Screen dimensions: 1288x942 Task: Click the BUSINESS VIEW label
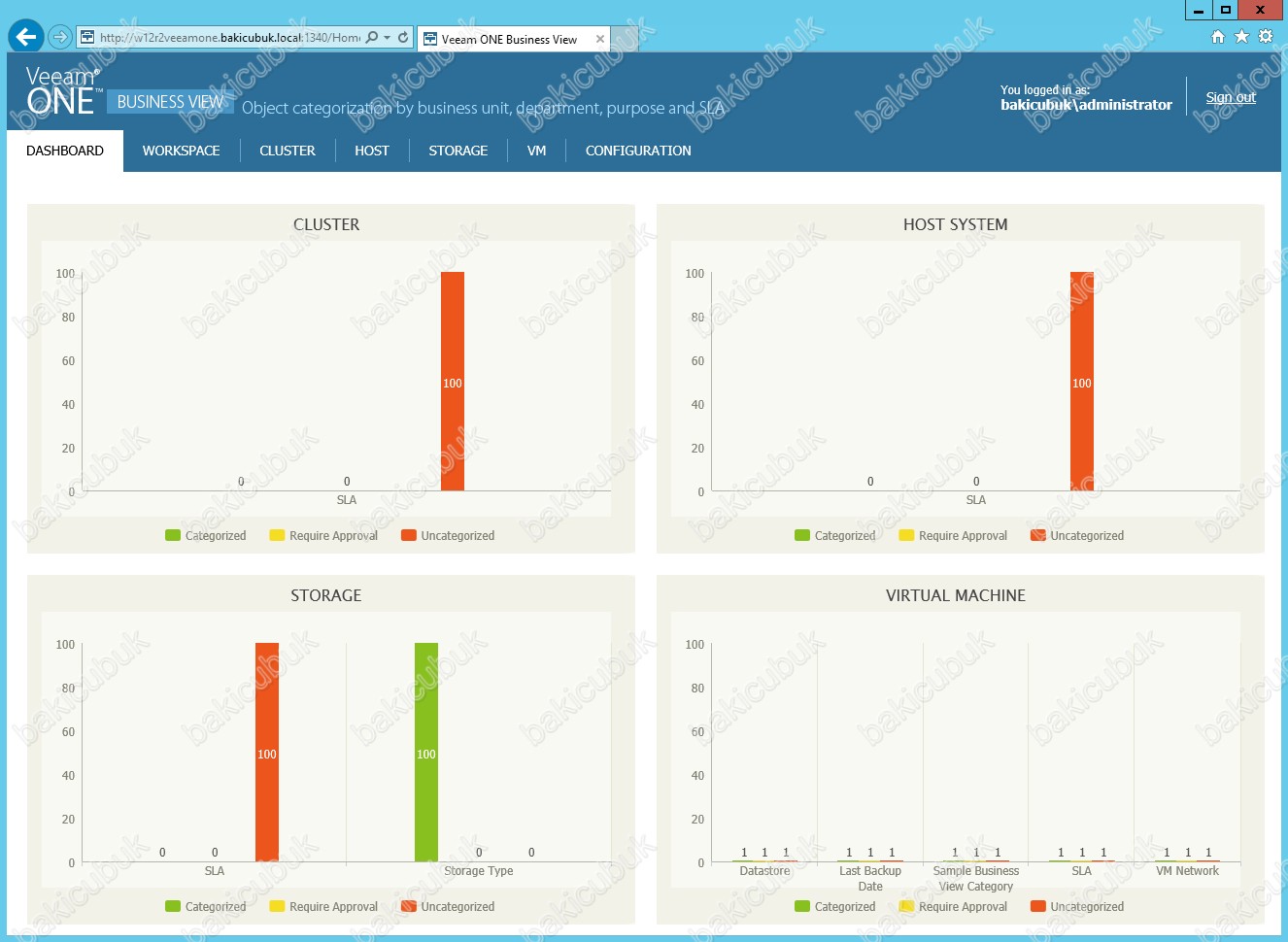(170, 102)
